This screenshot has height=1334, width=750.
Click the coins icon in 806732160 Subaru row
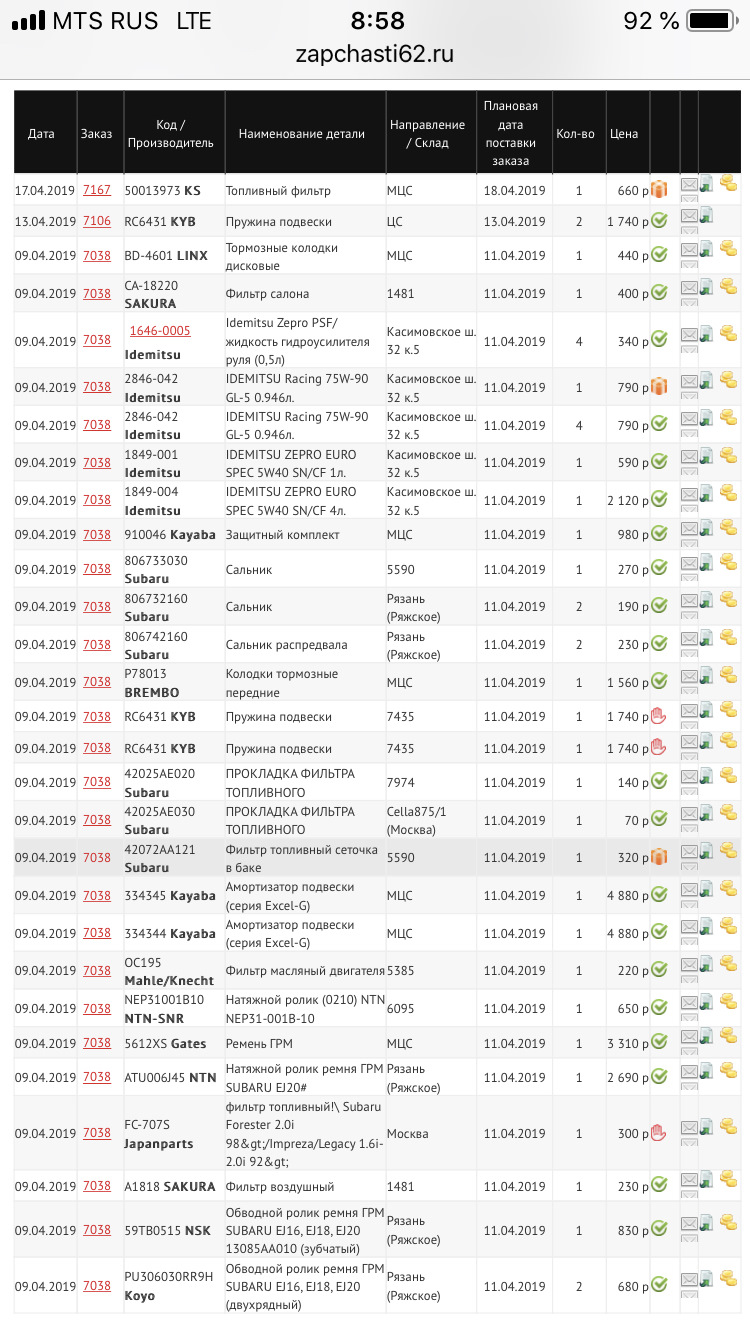coord(728,599)
